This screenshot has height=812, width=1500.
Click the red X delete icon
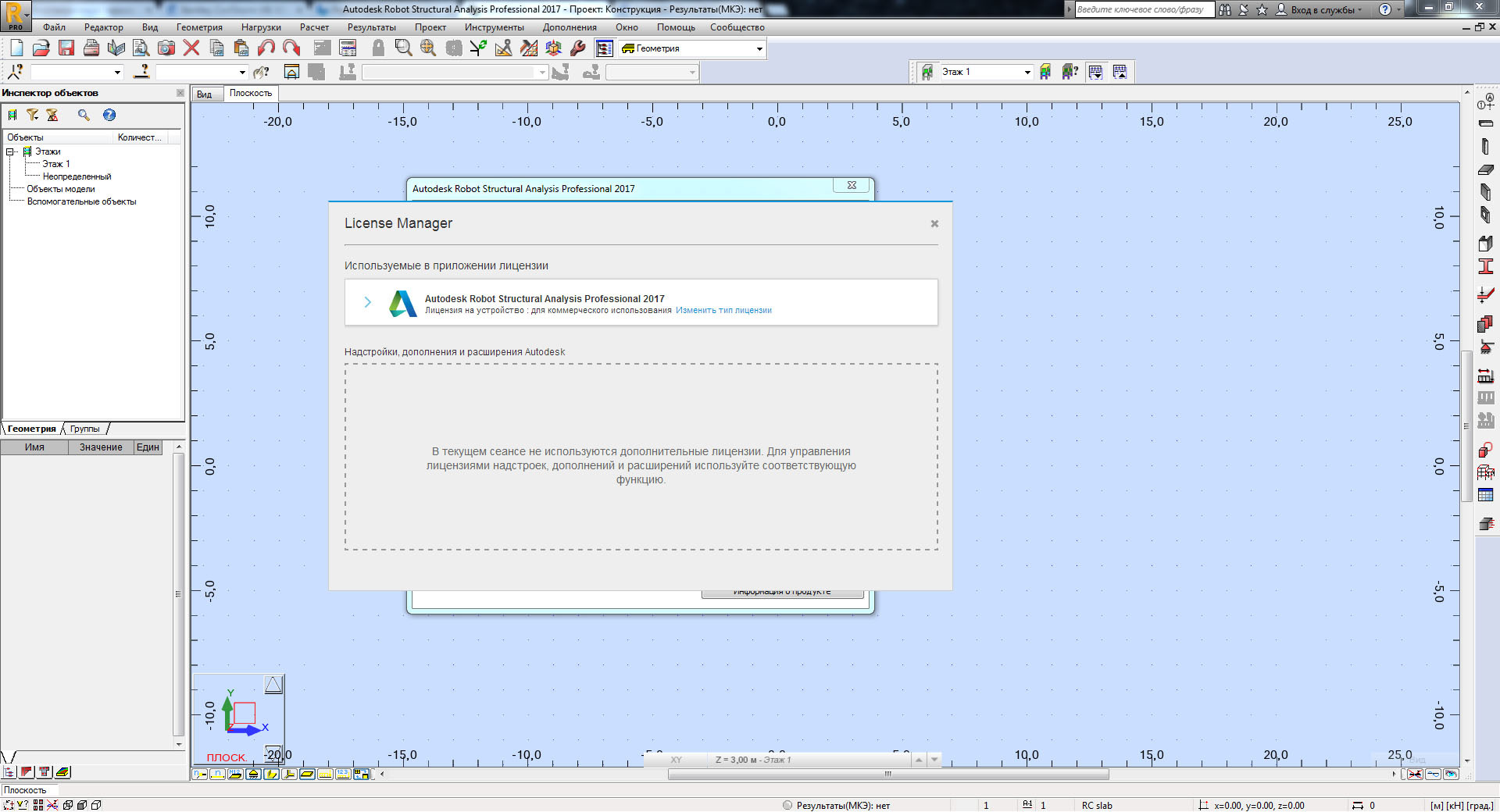[x=191, y=48]
